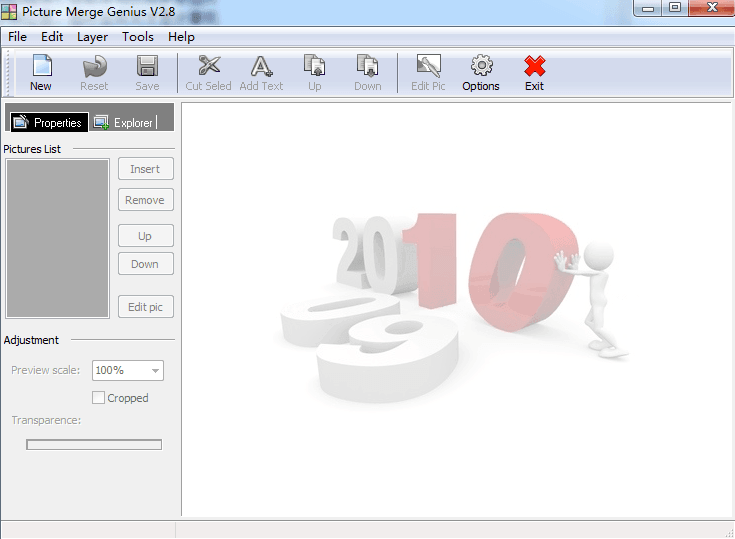Select the Cut Seled scissors tool
This screenshot has width=735, height=539.
pyautogui.click(x=208, y=68)
